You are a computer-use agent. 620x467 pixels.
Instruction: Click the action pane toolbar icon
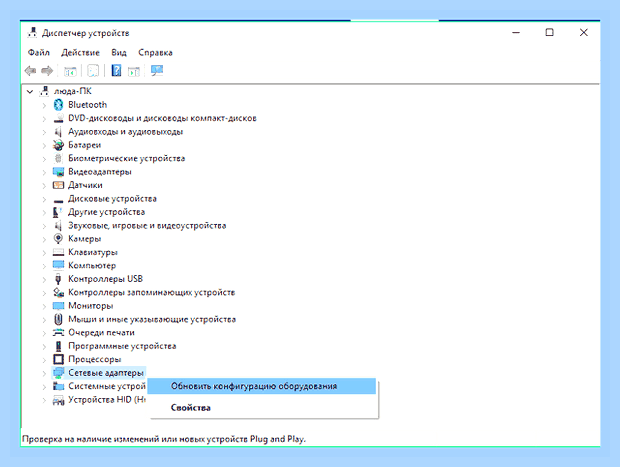[134, 72]
